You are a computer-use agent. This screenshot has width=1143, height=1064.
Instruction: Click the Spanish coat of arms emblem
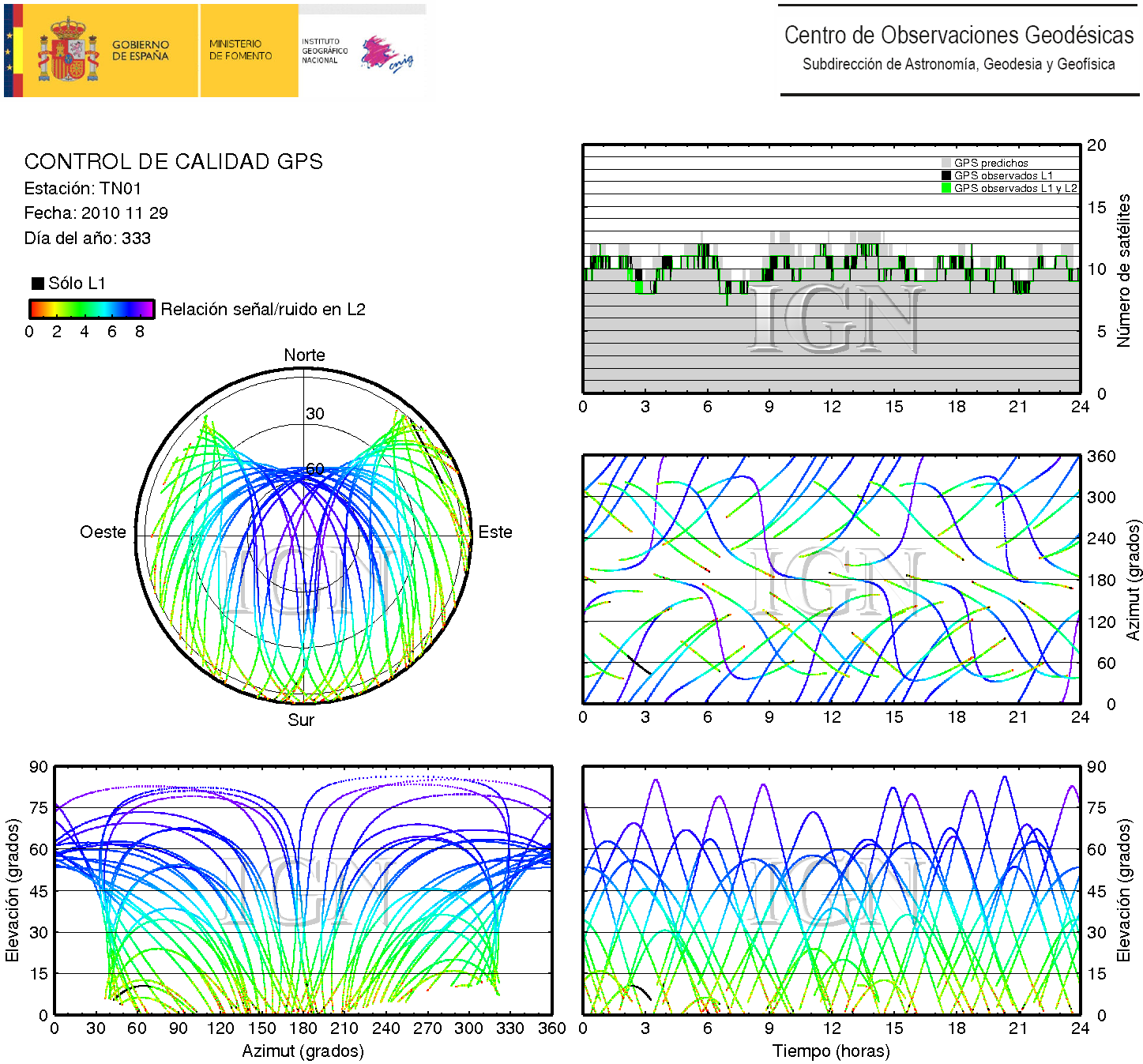pos(69,51)
